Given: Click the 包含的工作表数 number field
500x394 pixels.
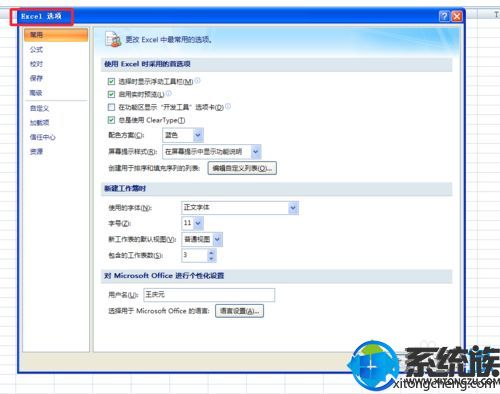Looking at the screenshot, I should point(195,256).
